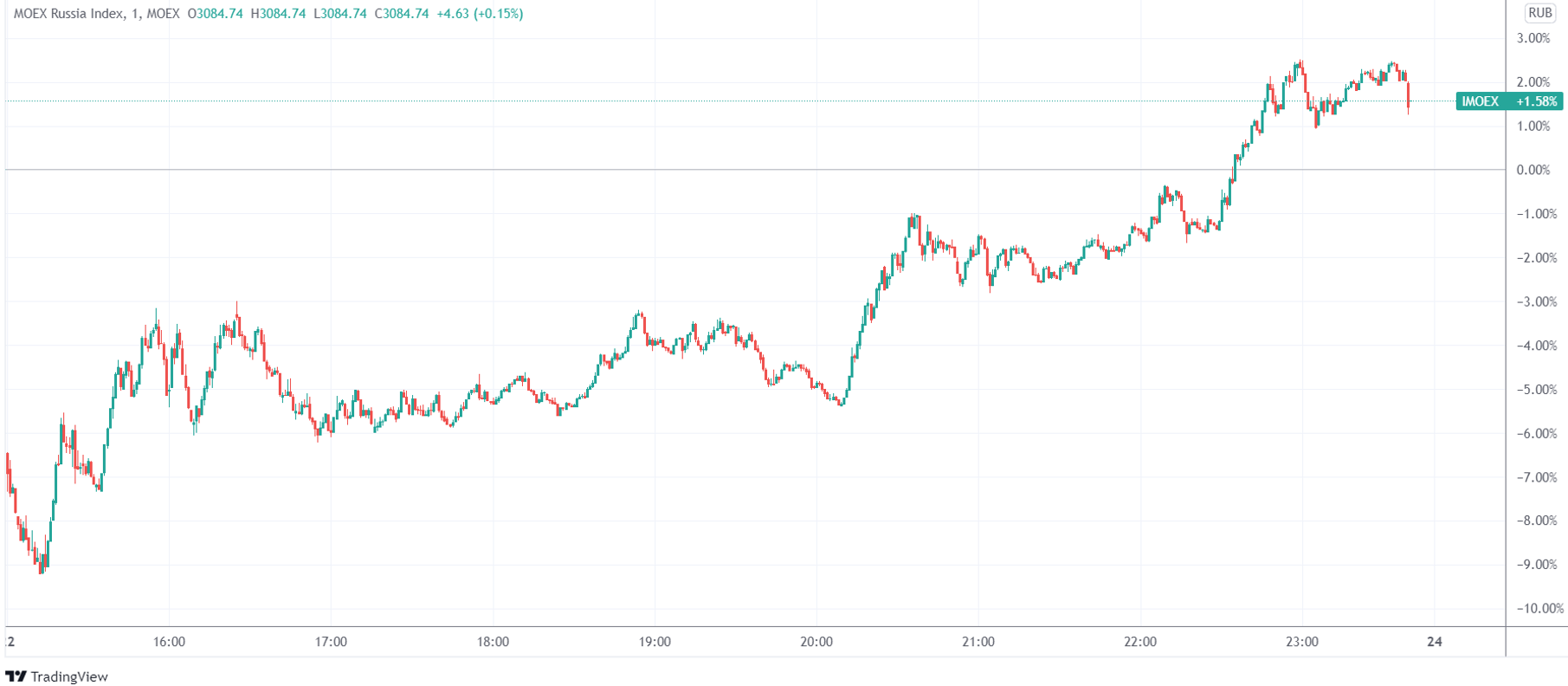Click the +4.63 (+0.15%) change value
Image resolution: width=1568 pixels, height=686 pixels.
pyautogui.click(x=481, y=14)
